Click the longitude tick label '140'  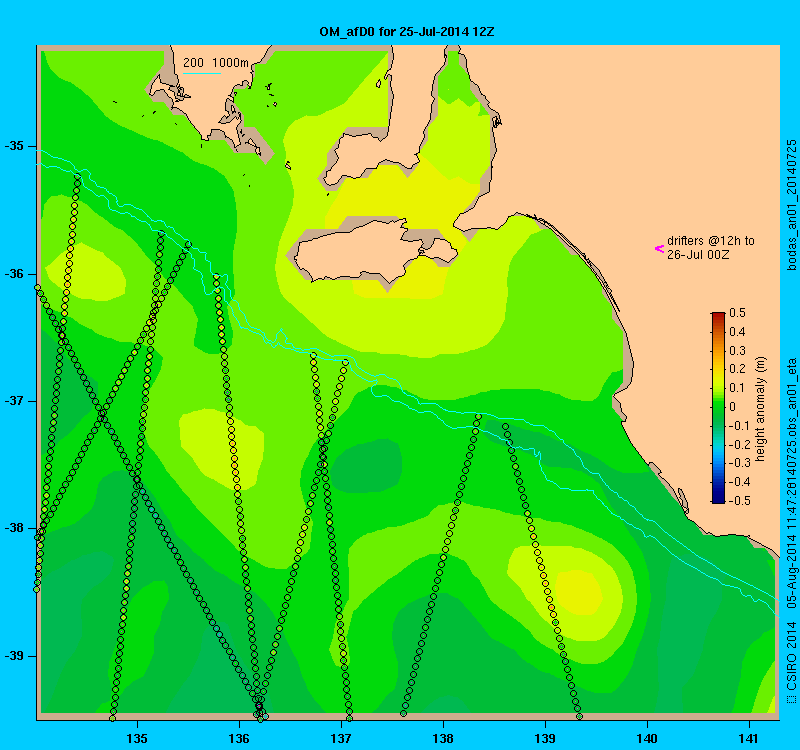tap(647, 738)
